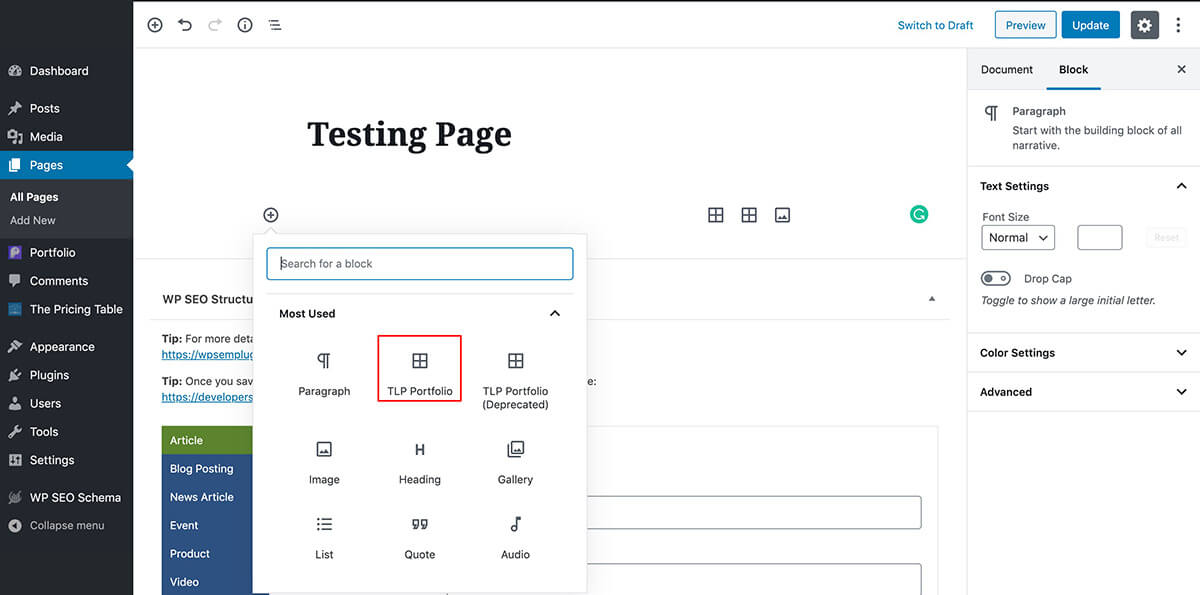
Task: Open the Font Size dropdown
Action: 1018,238
